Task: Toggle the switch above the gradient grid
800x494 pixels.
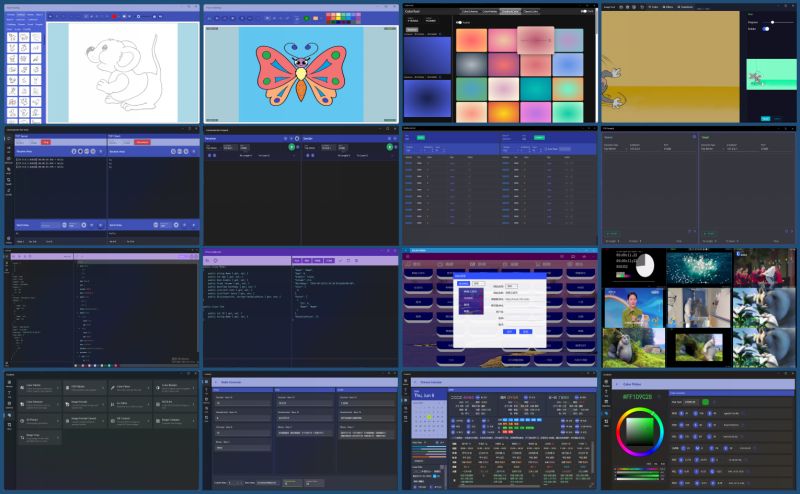Action: tap(459, 22)
